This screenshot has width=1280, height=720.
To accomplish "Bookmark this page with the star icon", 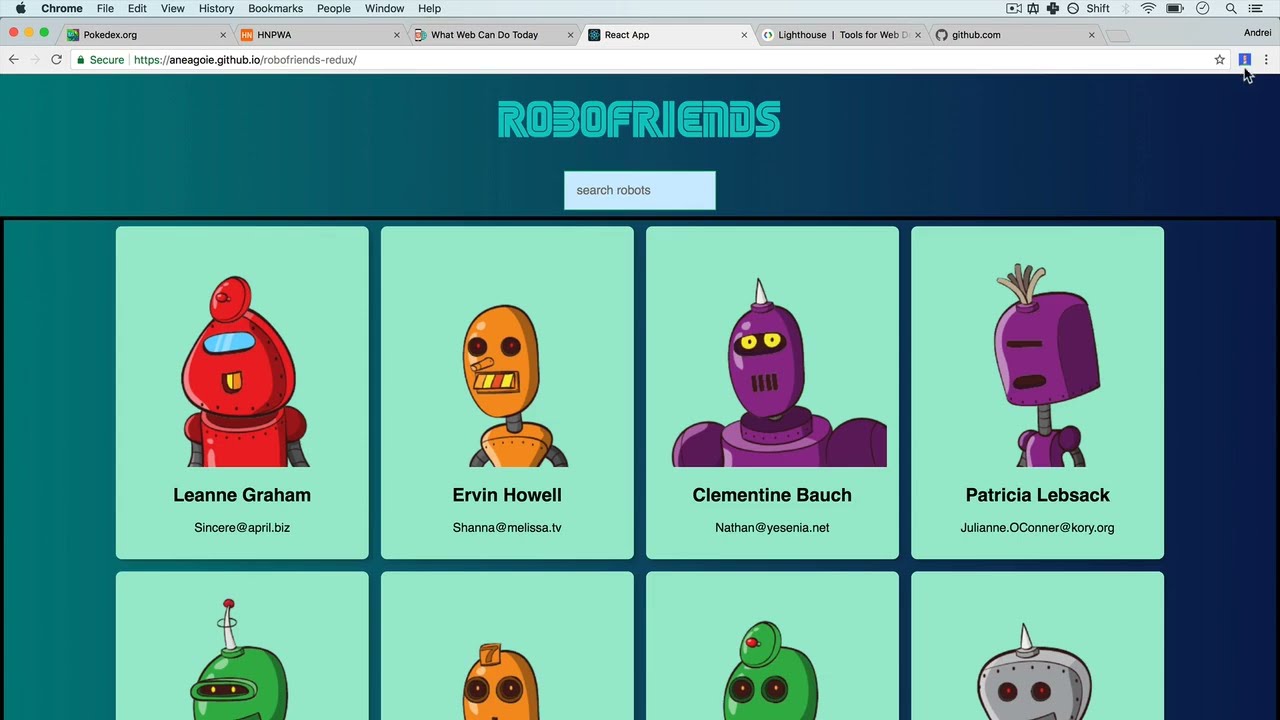I will (x=1220, y=60).
